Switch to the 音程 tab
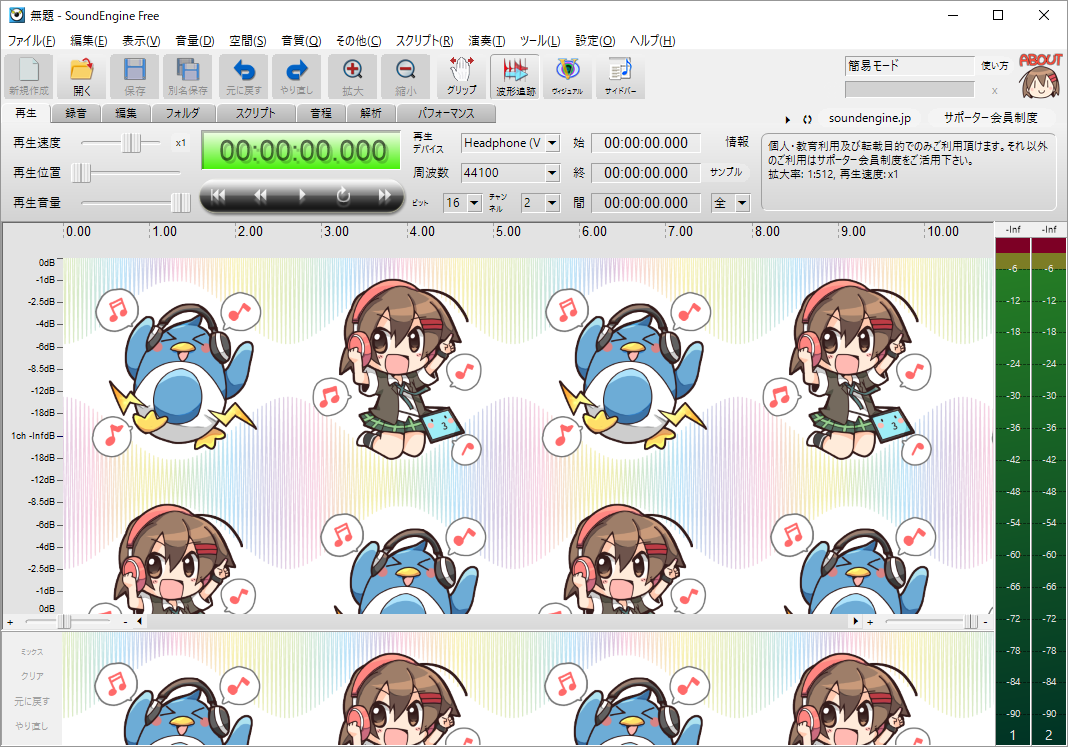This screenshot has height=747, width=1068. (x=321, y=113)
